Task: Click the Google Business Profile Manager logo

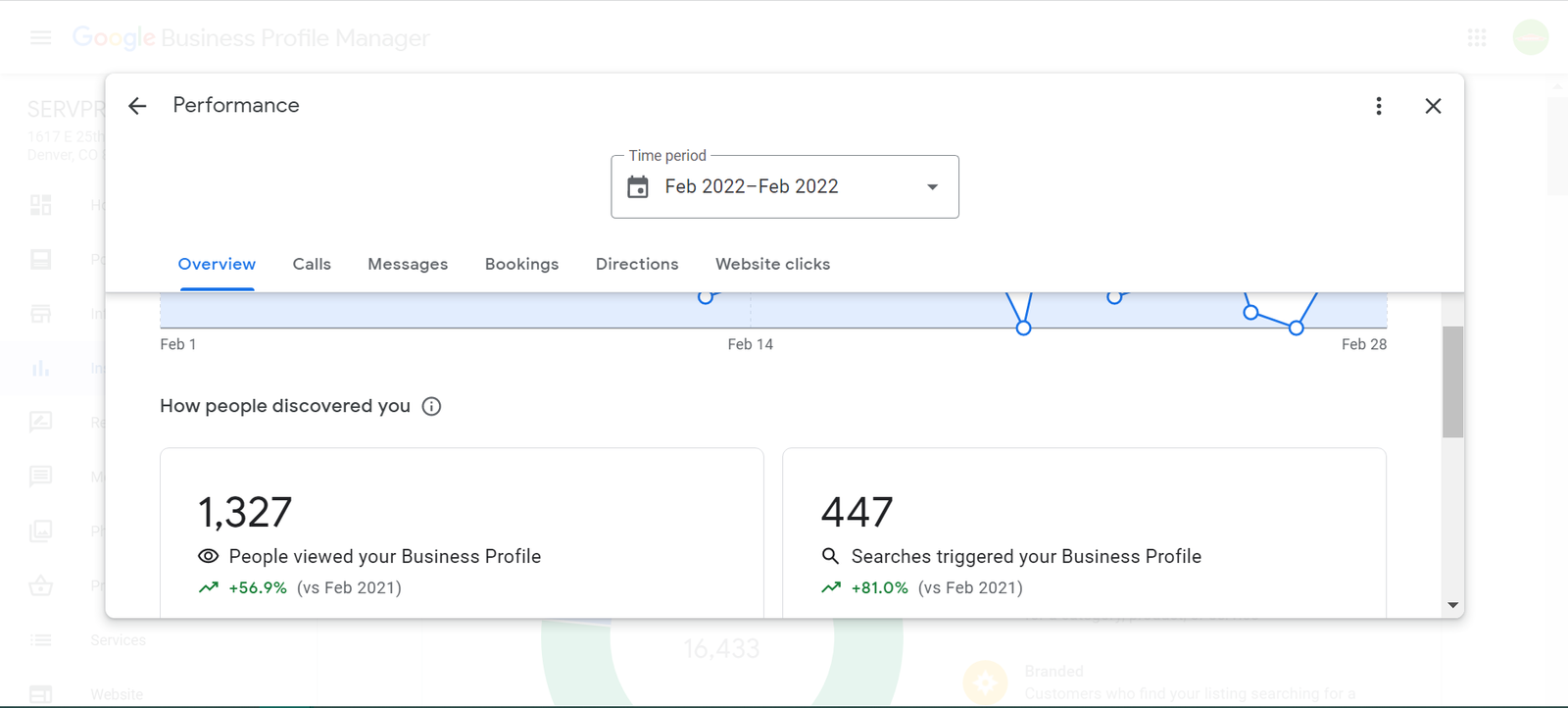Action: click(x=251, y=37)
